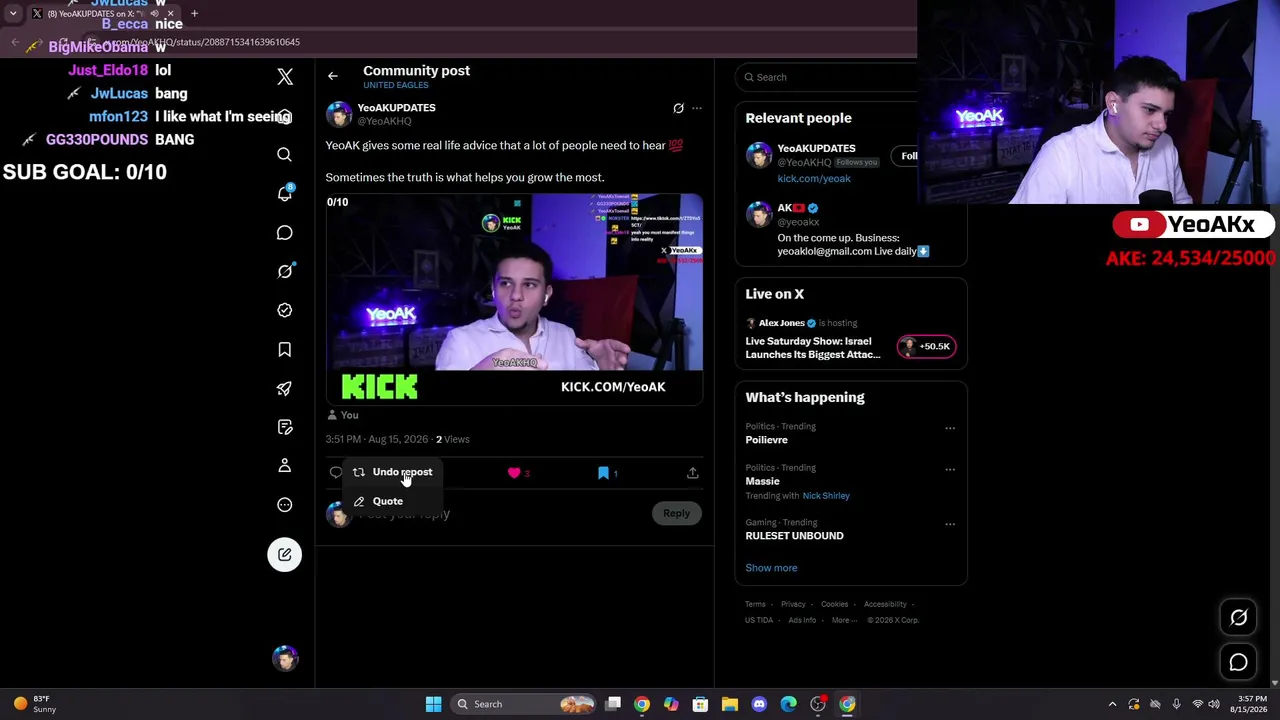Select Quote from the repost menu
1280x720 pixels.
(x=392, y=501)
